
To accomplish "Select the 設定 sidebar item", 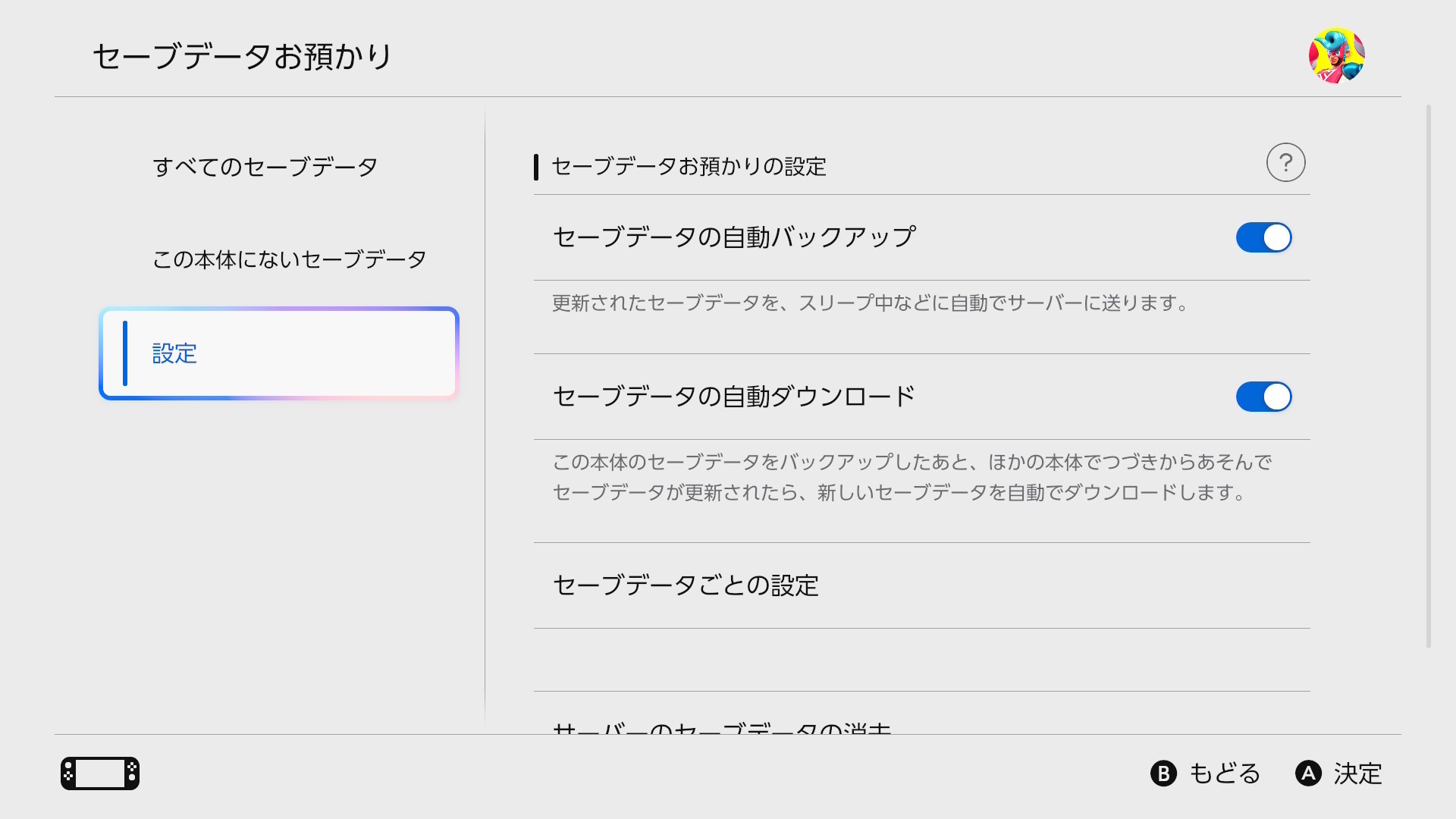I will click(279, 353).
